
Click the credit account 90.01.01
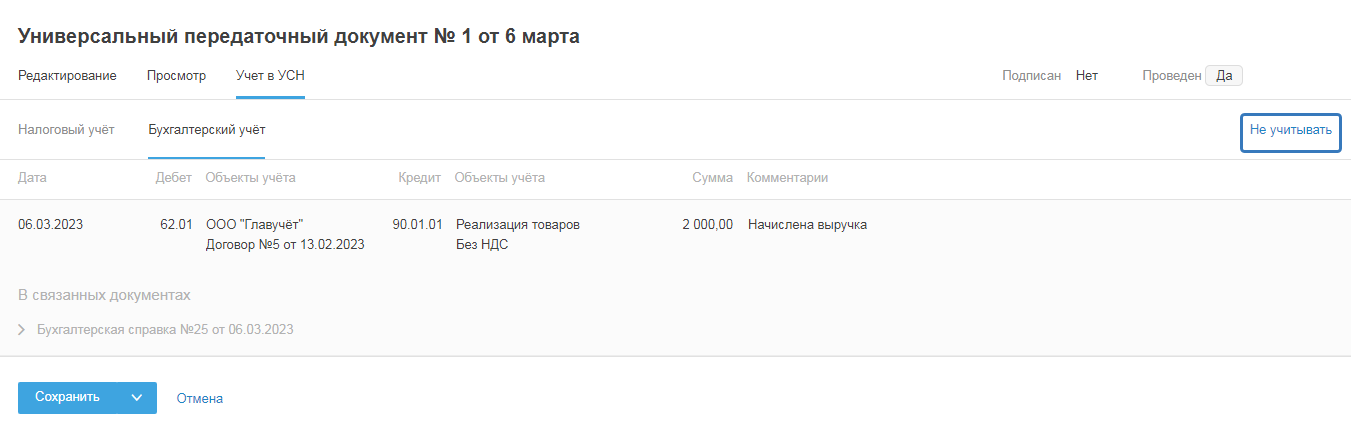pos(417,225)
